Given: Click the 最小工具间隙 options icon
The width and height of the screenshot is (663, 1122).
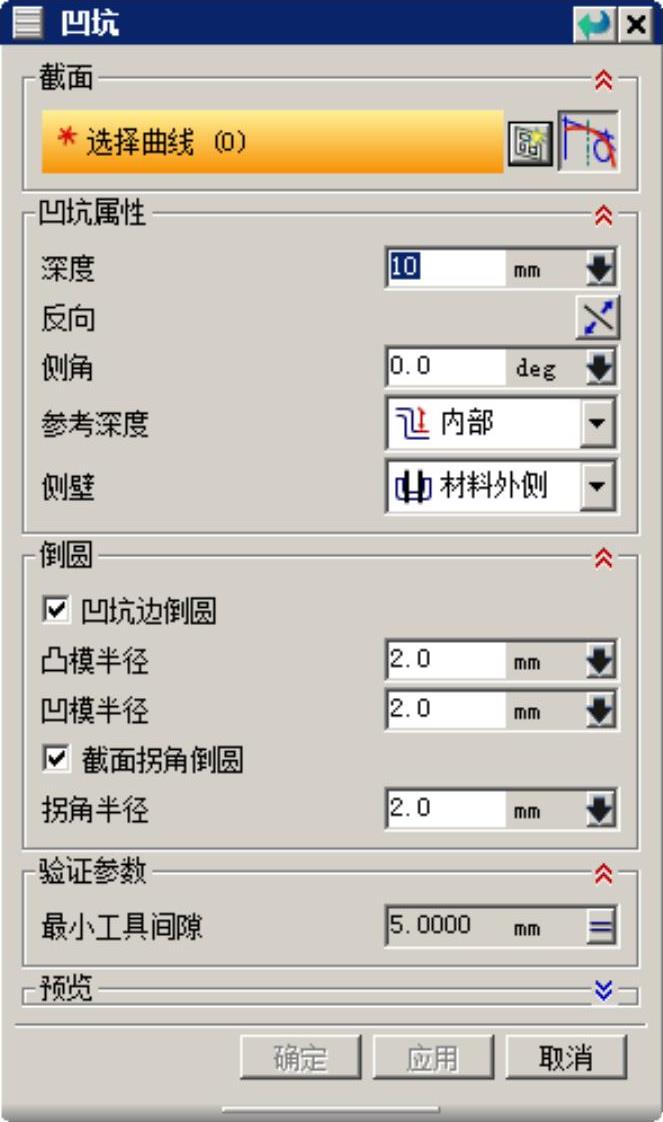Looking at the screenshot, I should point(601,927).
